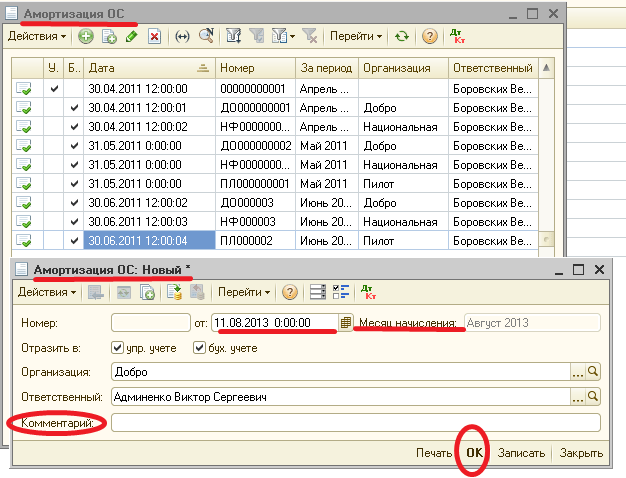The image size is (626, 478).
Task: Click cancel posting icon in Новый toolbar
Action: (x=197, y=292)
